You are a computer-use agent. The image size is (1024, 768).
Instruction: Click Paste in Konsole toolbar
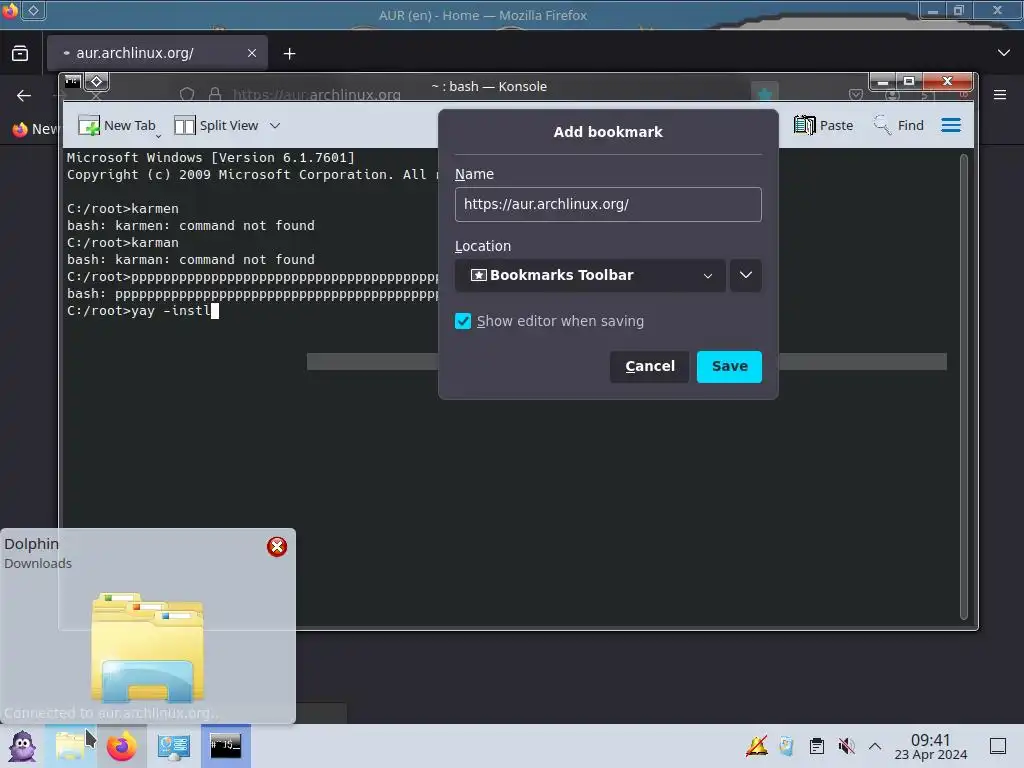(824, 125)
